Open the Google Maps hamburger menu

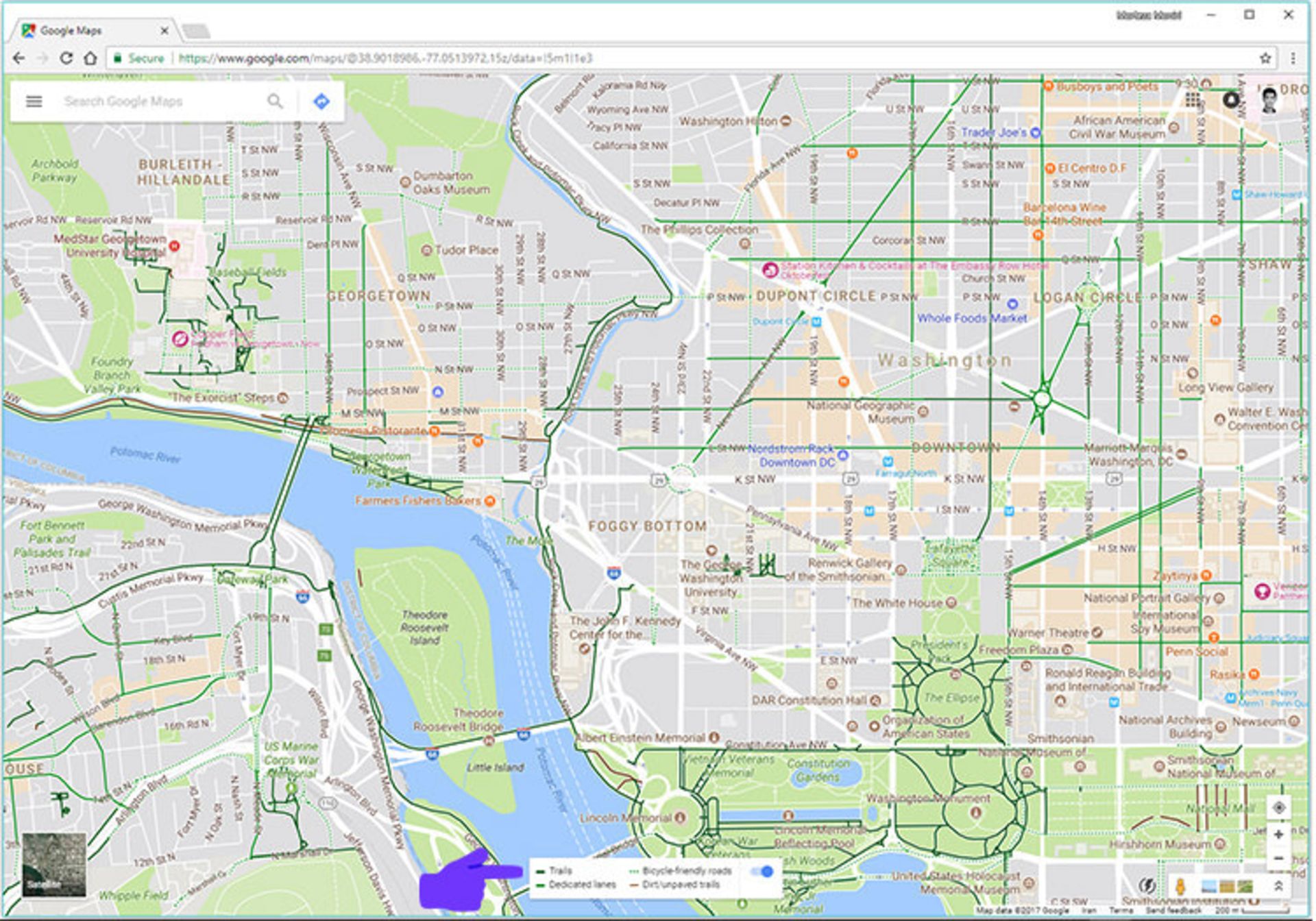point(34,101)
